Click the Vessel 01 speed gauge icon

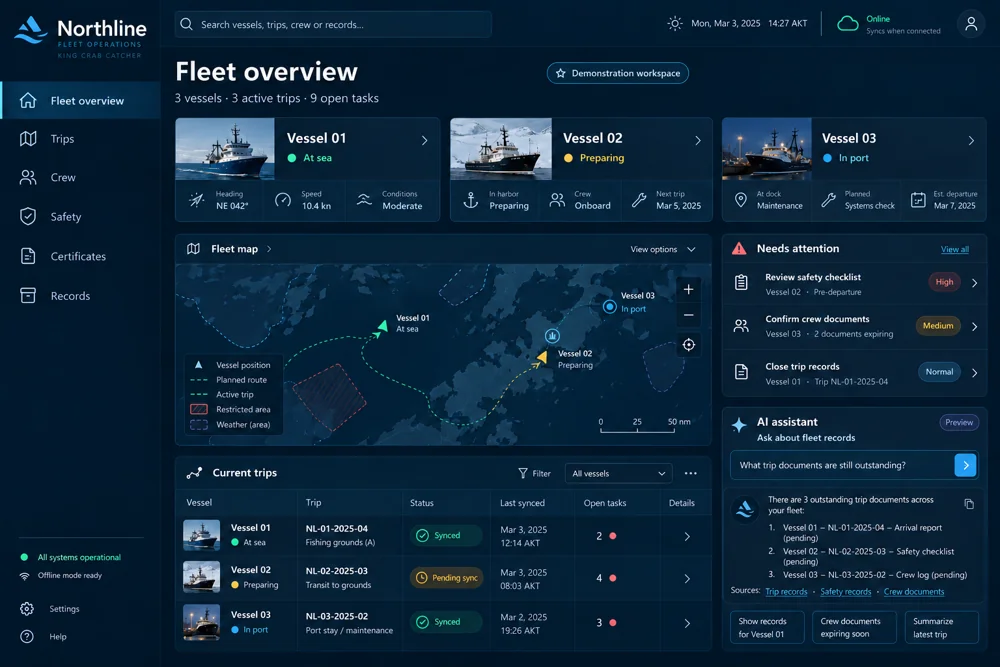tap(283, 200)
